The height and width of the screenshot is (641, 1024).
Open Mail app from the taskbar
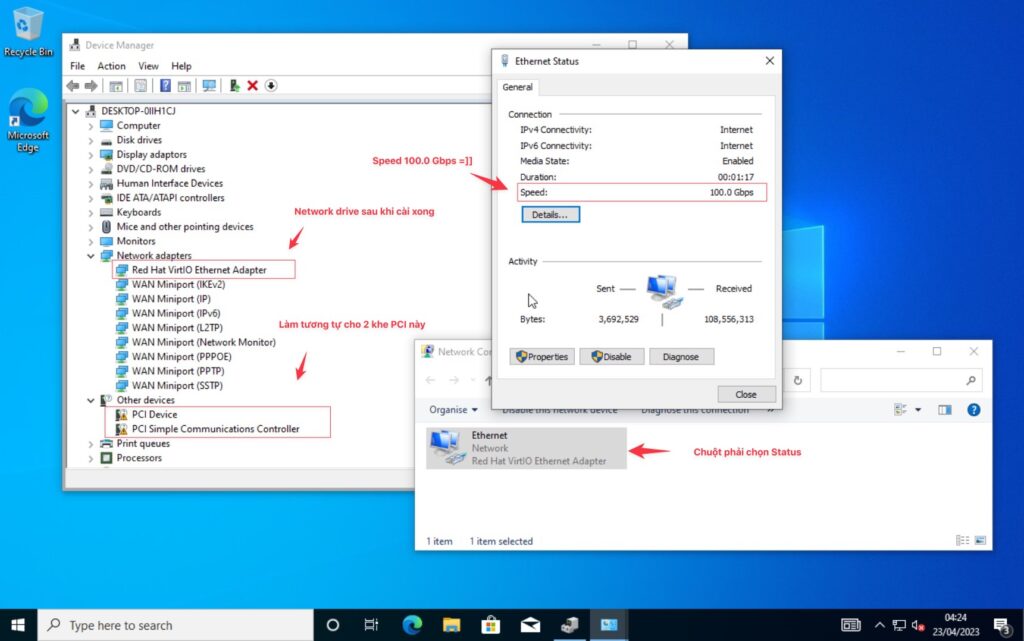pyautogui.click(x=530, y=625)
